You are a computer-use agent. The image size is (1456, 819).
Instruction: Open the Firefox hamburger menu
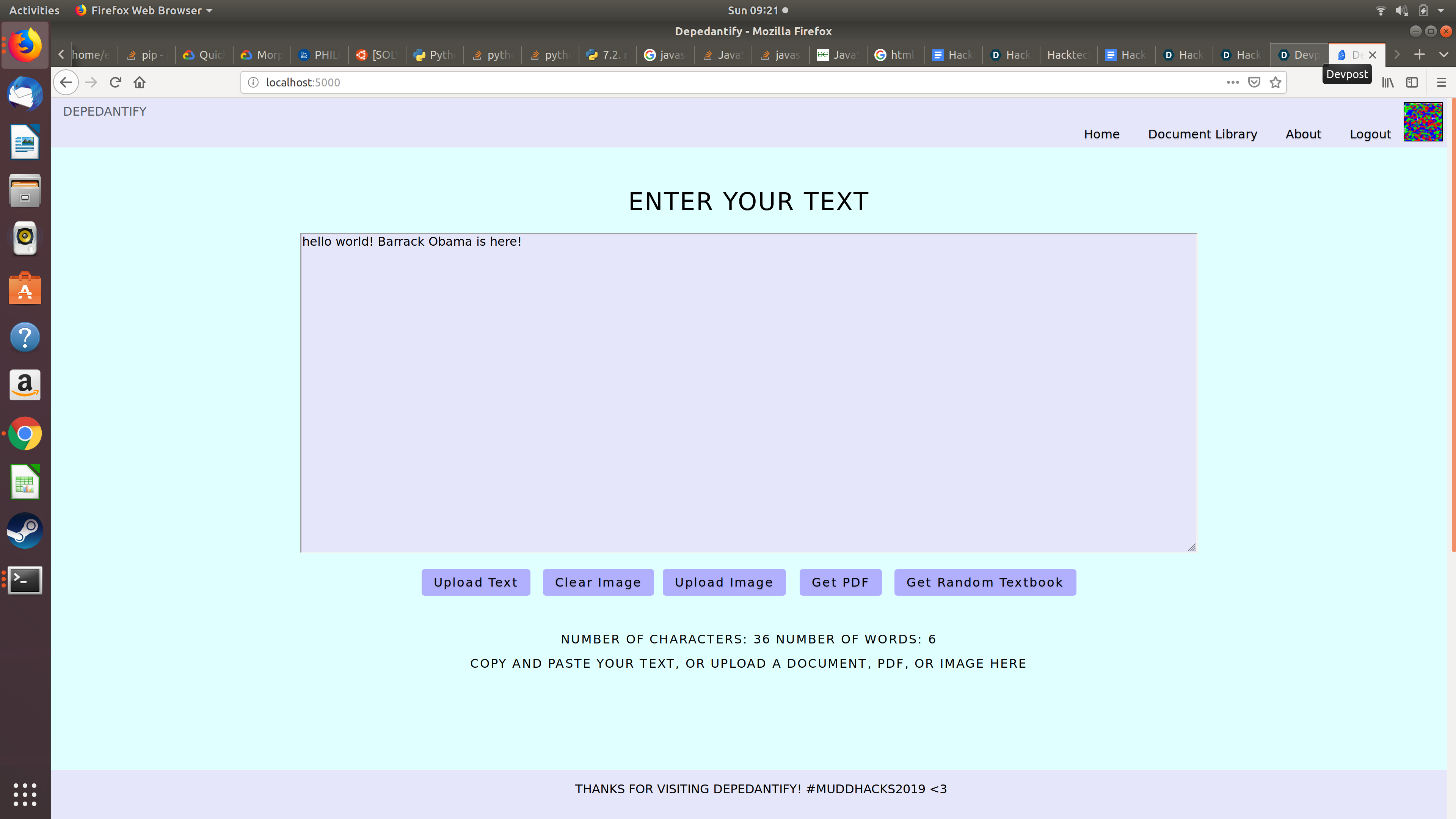1441,83
